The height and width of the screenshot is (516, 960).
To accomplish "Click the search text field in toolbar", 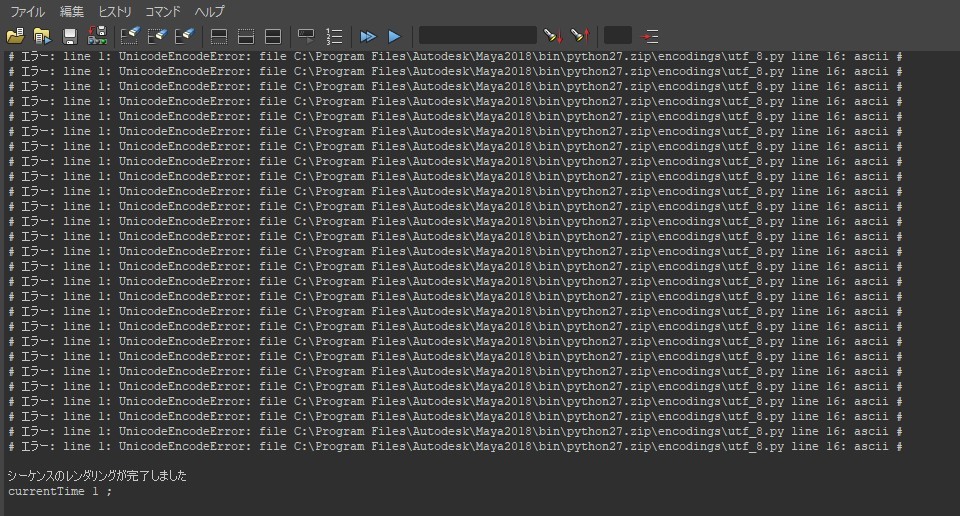I will (x=477, y=36).
